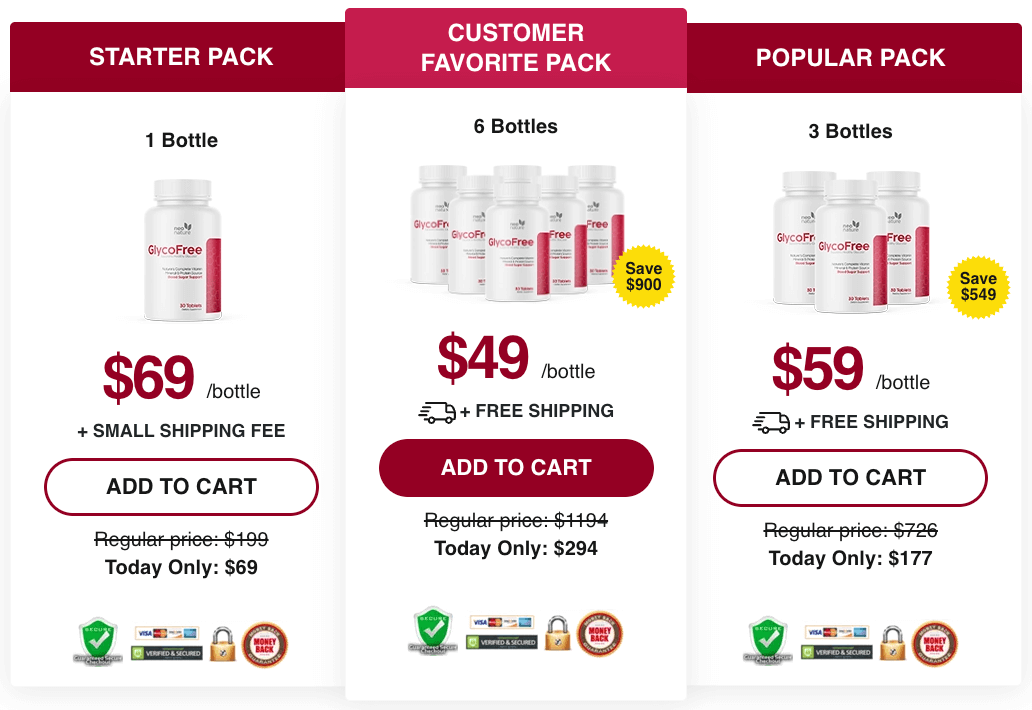
Task: Click ADD TO CART for the Customer Favorite Pack
Action: point(516,467)
